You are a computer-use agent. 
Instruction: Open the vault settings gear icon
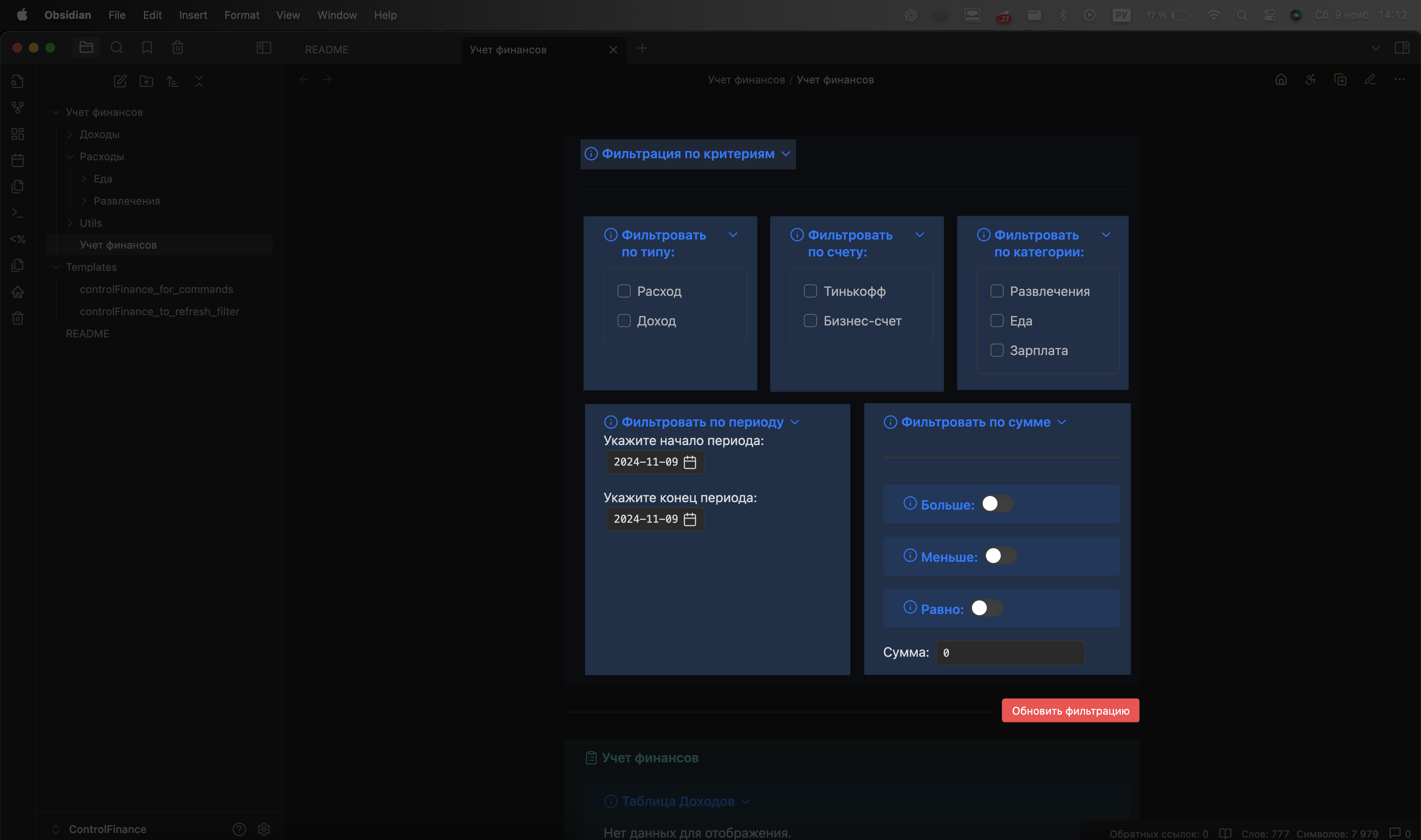[x=264, y=829]
